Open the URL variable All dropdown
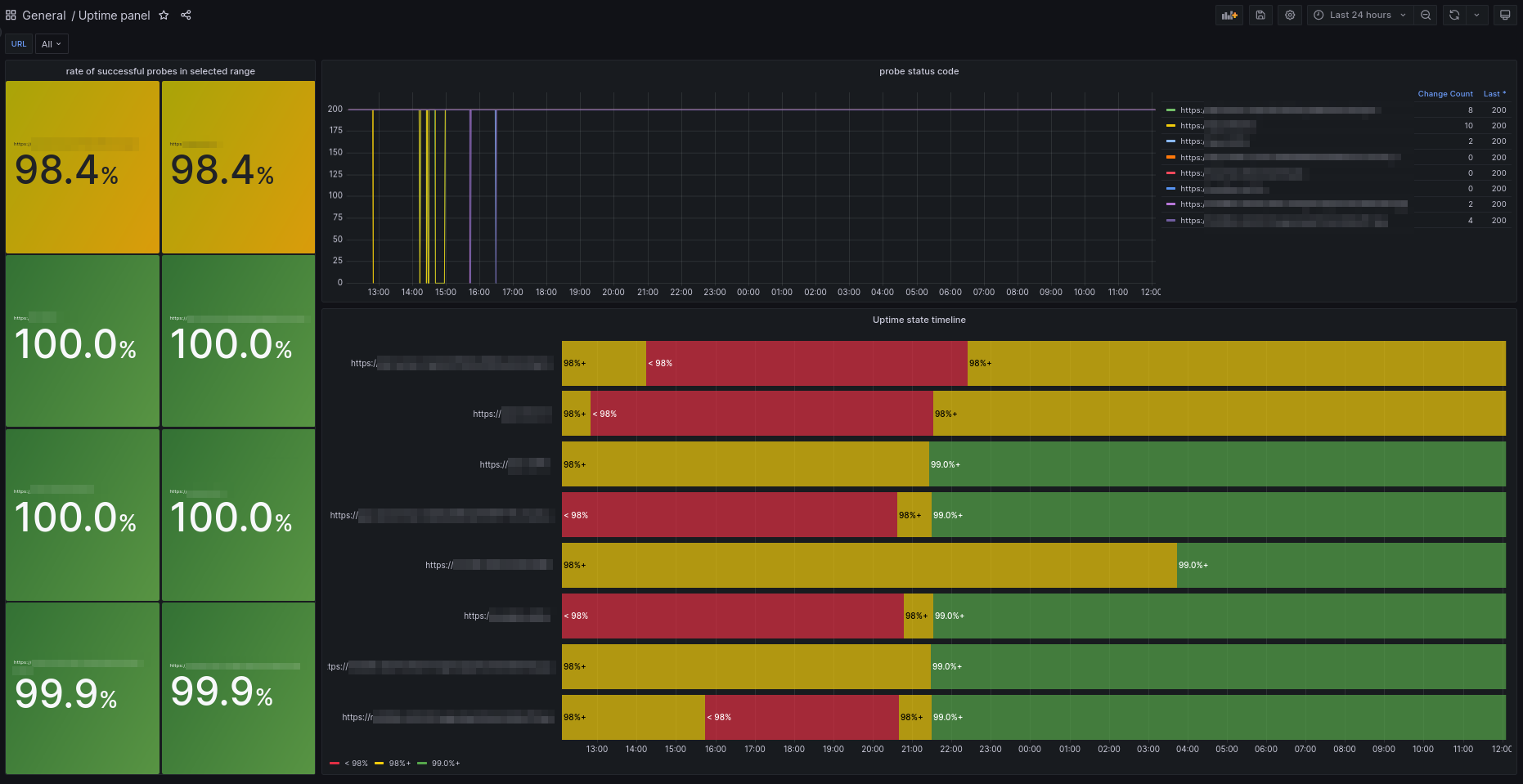 click(52, 44)
